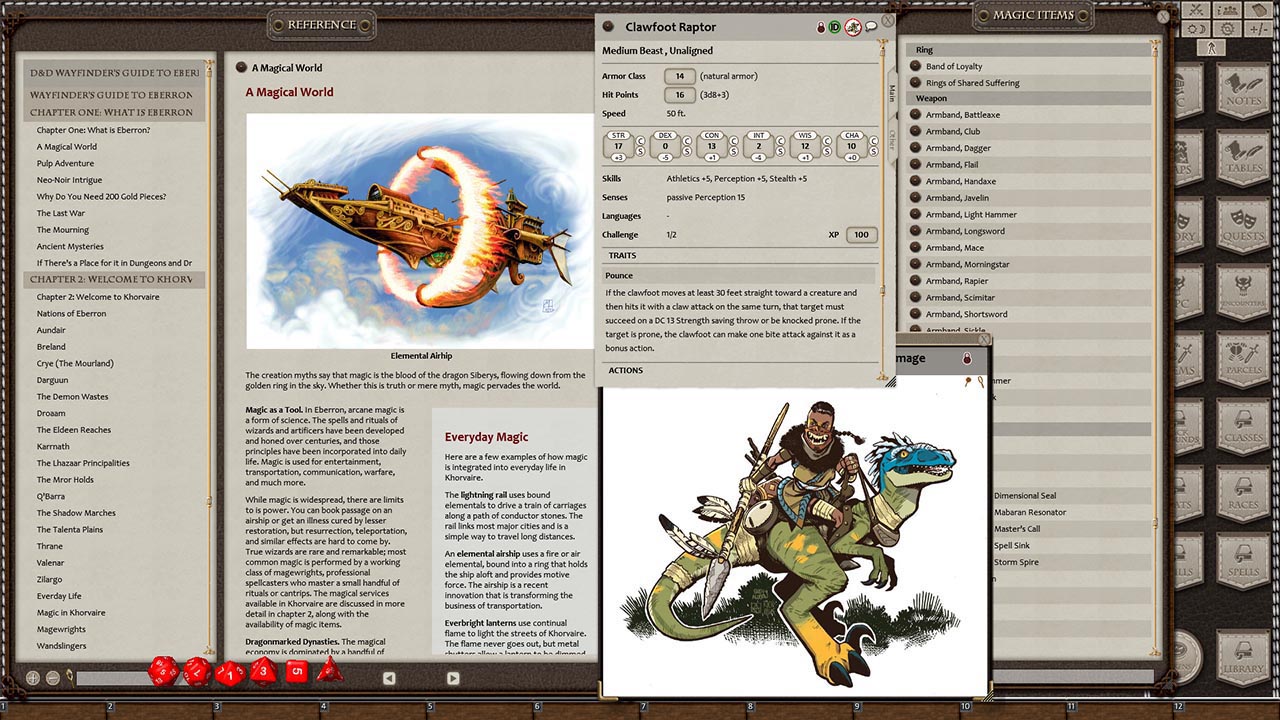Click the next page arrow in reference window
1280x720 pixels.
tap(452, 678)
